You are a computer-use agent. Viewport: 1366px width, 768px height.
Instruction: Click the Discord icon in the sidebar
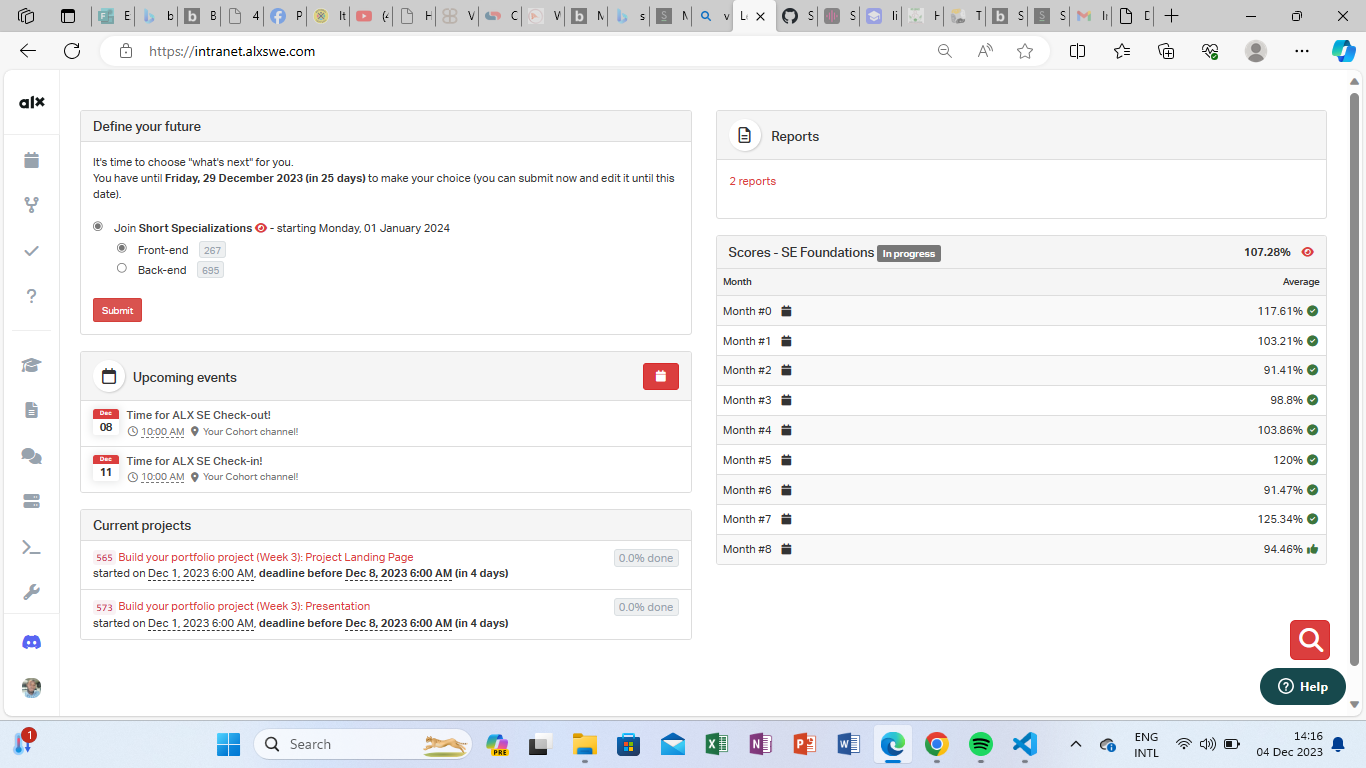[31, 642]
